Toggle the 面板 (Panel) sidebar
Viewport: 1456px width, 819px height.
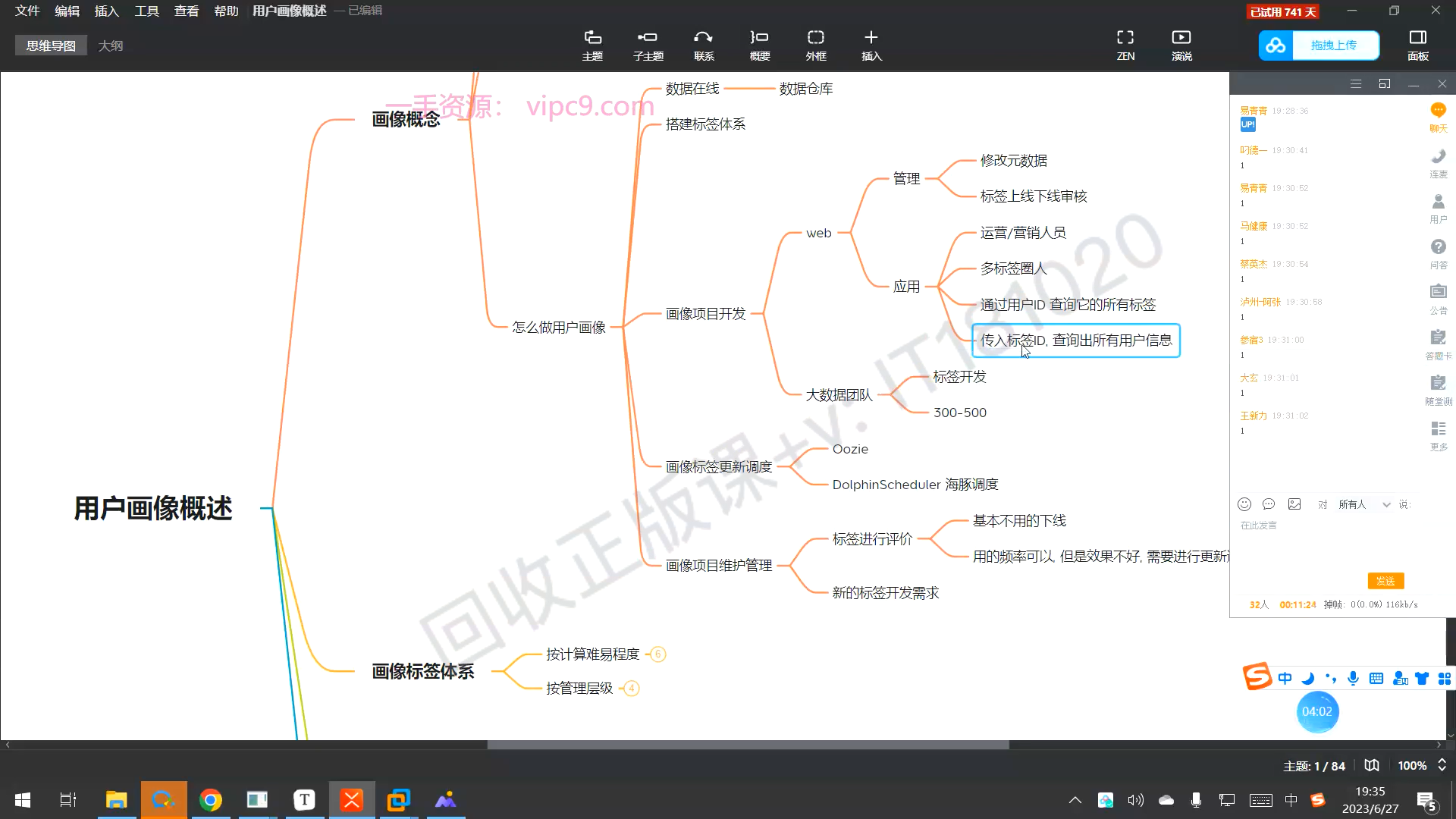[x=1417, y=45]
